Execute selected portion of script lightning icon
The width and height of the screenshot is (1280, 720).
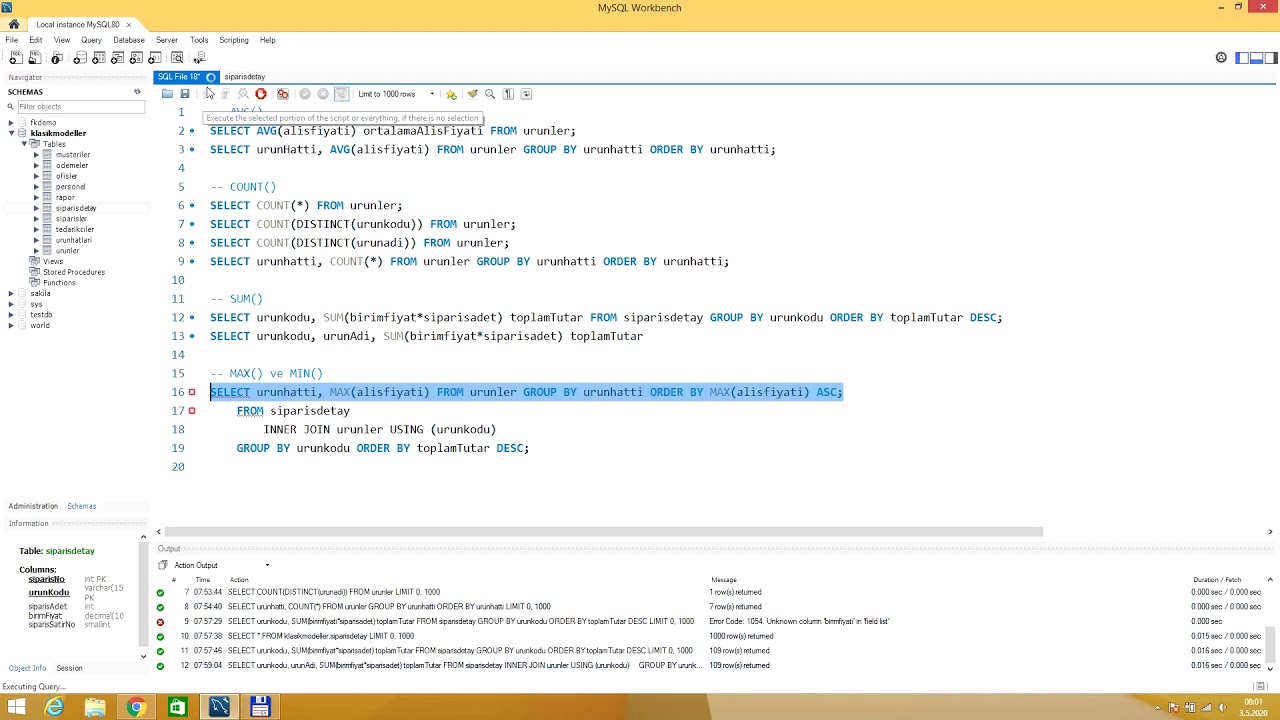click(x=209, y=94)
